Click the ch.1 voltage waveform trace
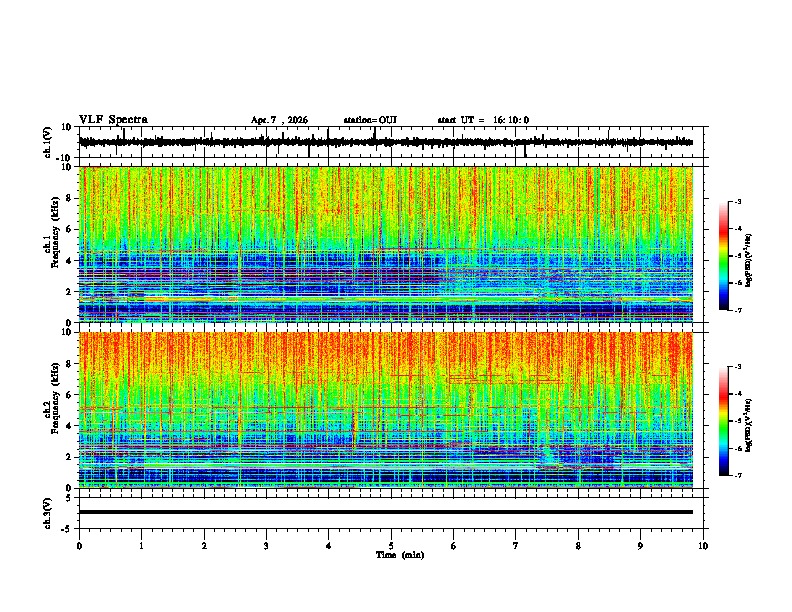 pos(385,142)
